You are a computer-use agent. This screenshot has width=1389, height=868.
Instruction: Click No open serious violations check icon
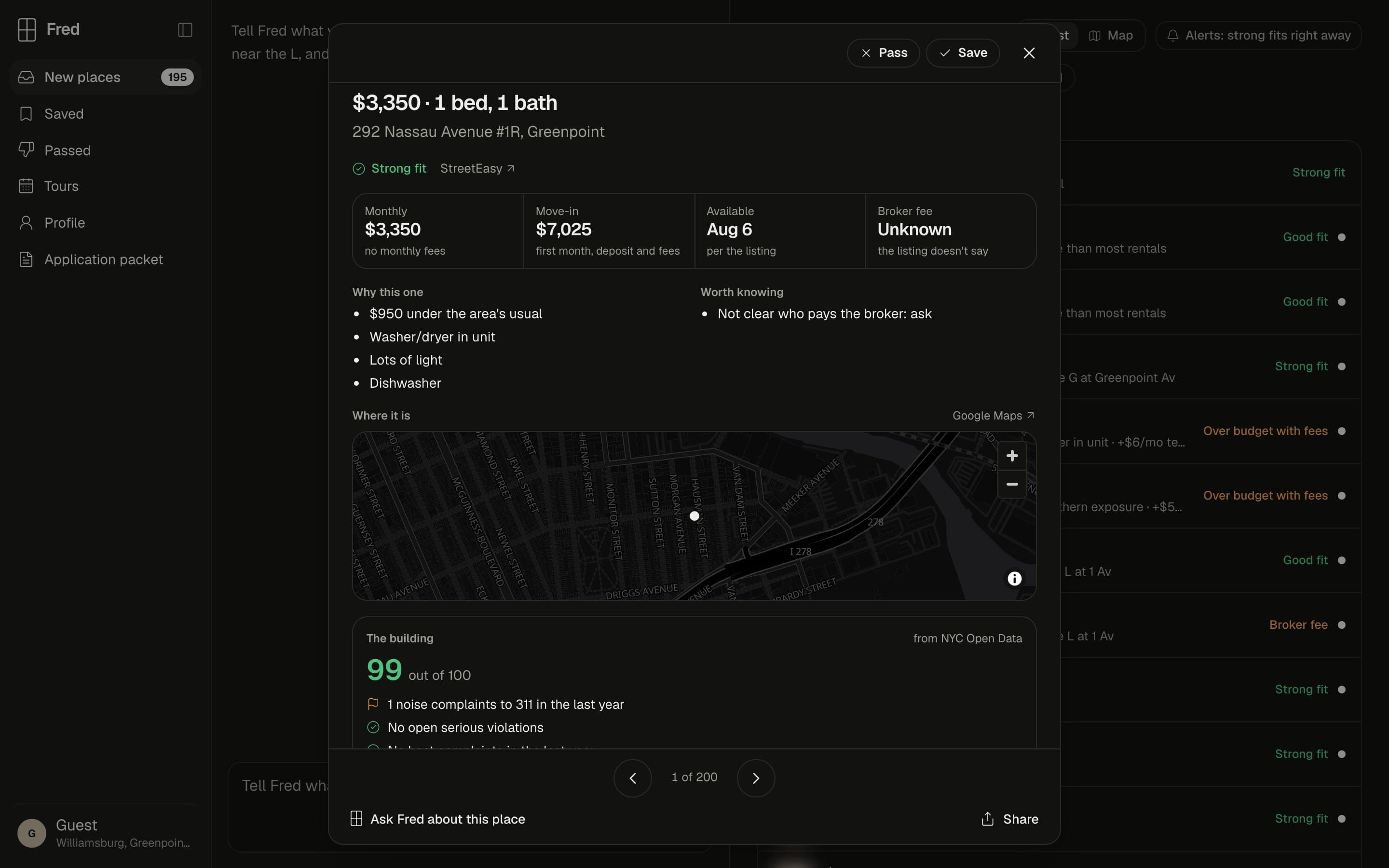pyautogui.click(x=373, y=727)
